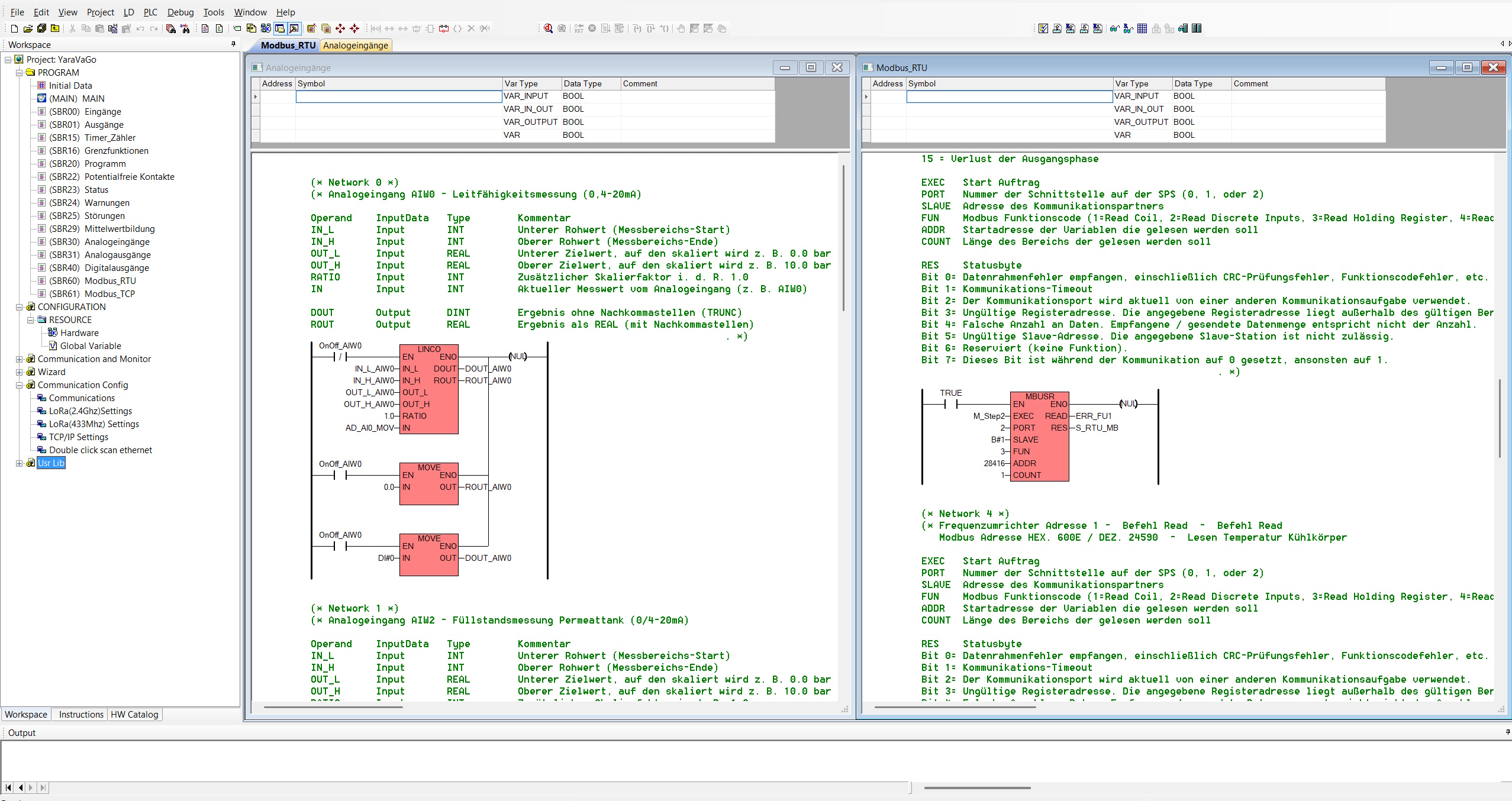The width and height of the screenshot is (1512, 801).
Task: Click the document with pink lines icon
Action: pos(205,28)
